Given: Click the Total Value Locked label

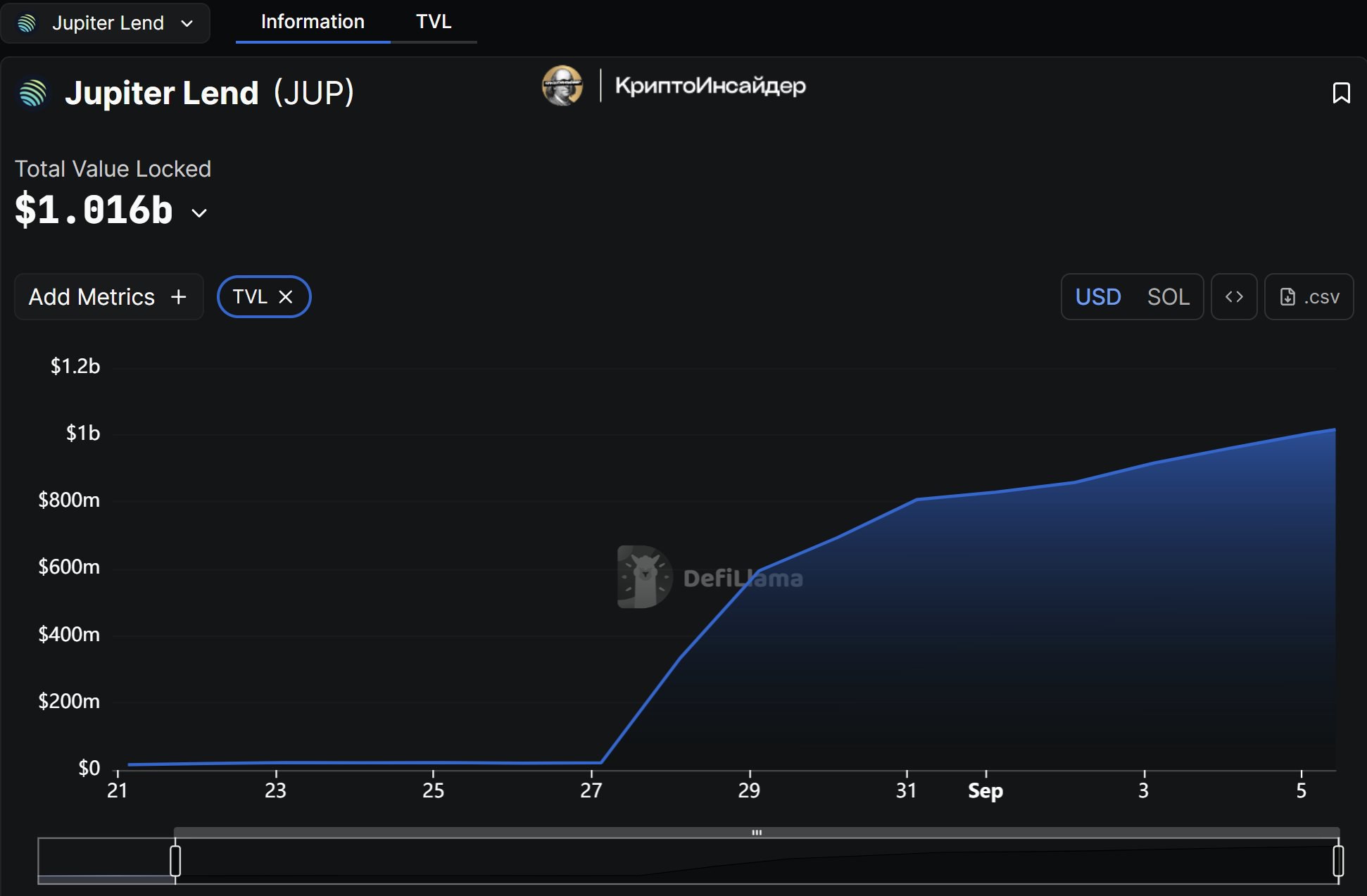Looking at the screenshot, I should click(113, 169).
